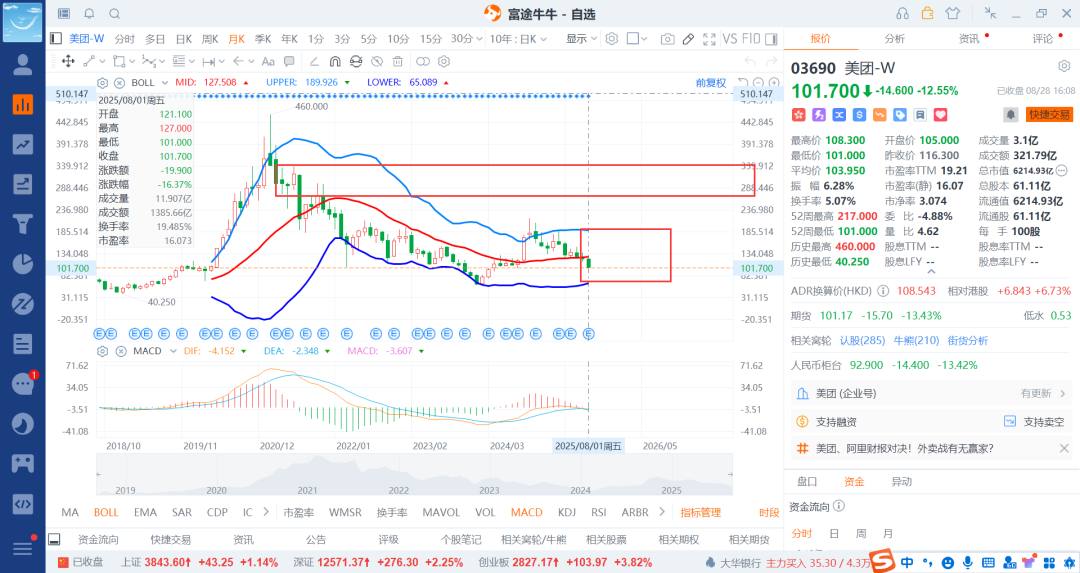Viewport: 1080px width, 573px height.
Task: Open the chat messages icon with badge
Action: click(23, 384)
